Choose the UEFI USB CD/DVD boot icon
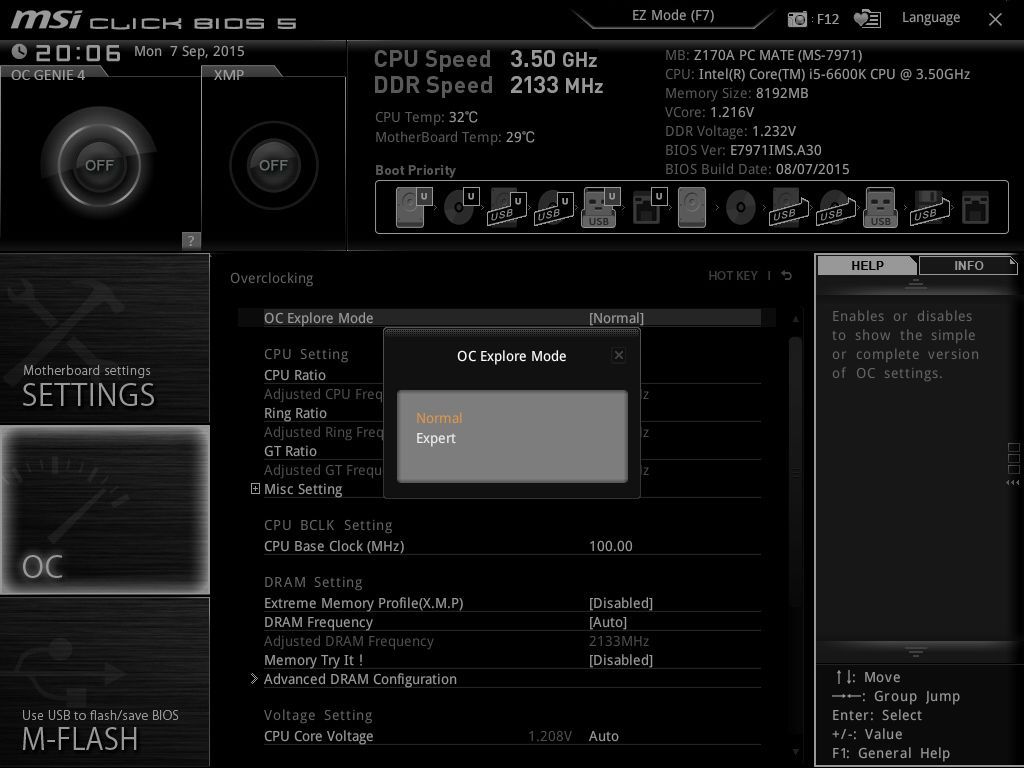The width and height of the screenshot is (1024, 768). point(554,208)
